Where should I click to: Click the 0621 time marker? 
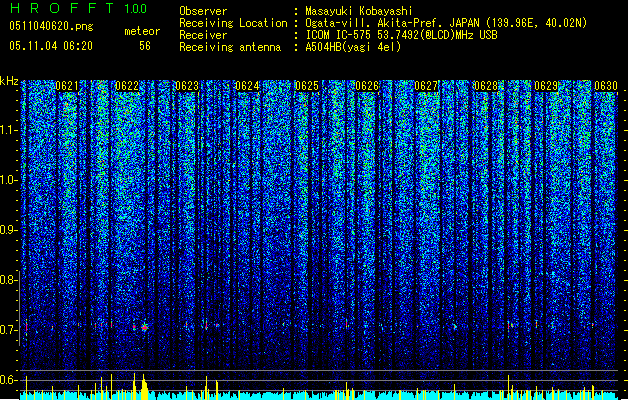click(x=67, y=86)
